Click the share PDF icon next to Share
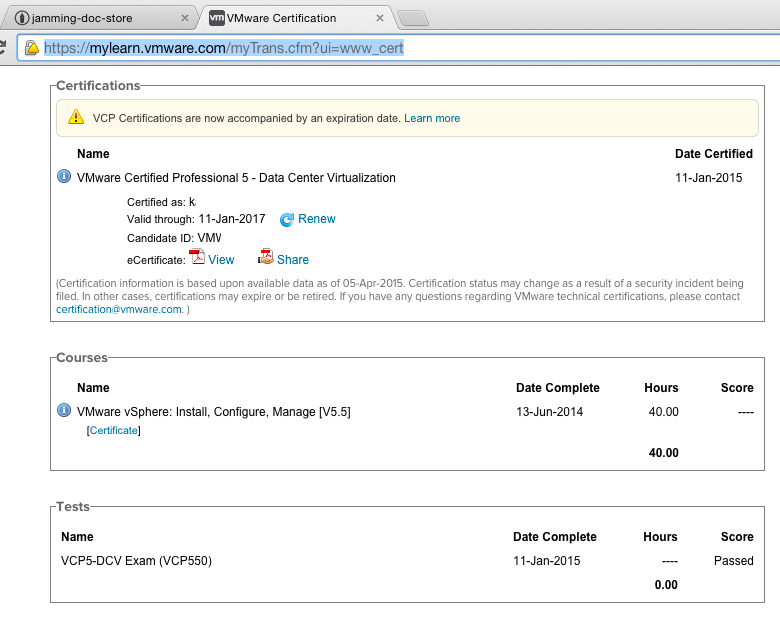 (x=266, y=257)
